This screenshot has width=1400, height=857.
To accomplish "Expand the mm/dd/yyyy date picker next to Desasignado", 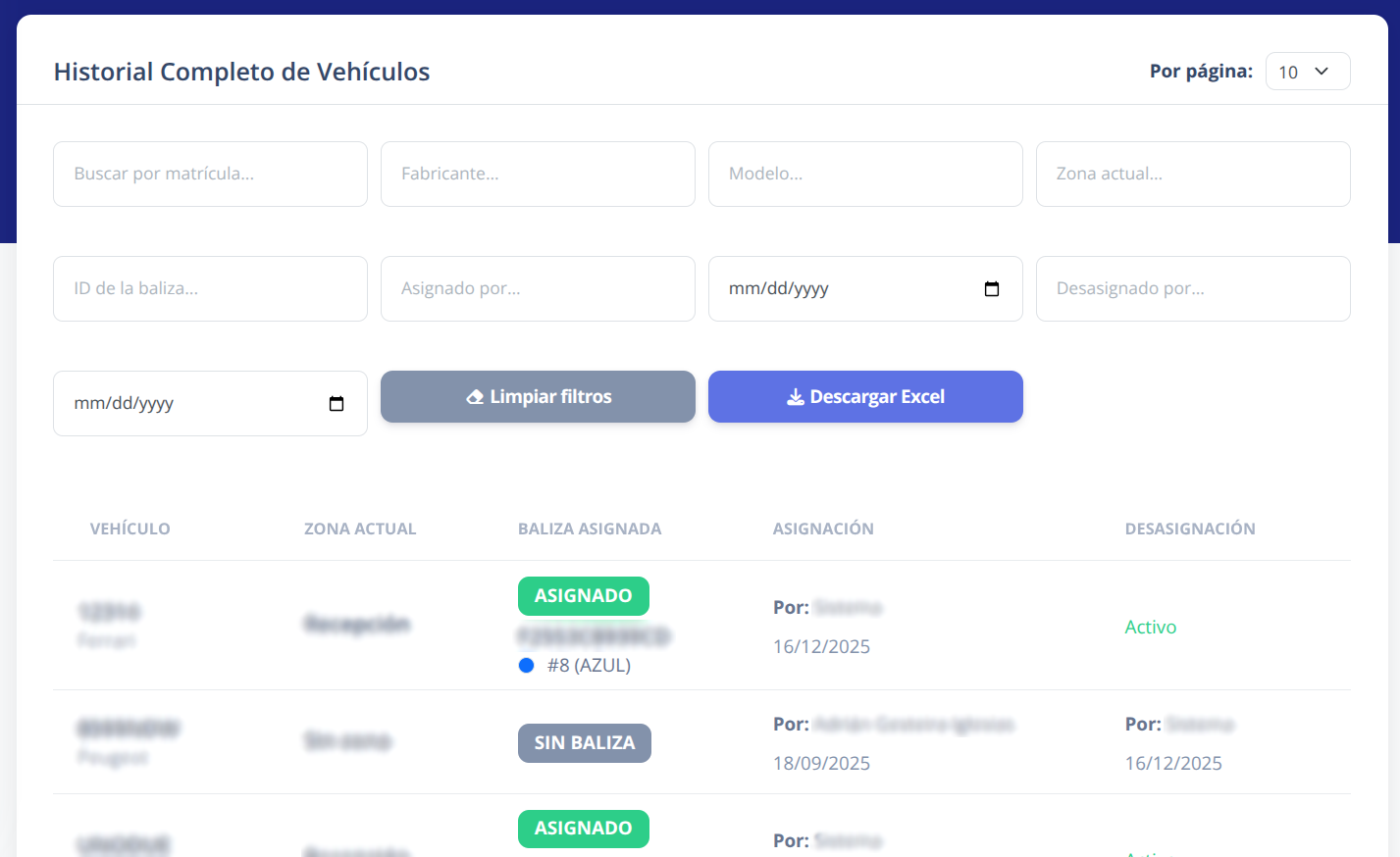I will (992, 288).
